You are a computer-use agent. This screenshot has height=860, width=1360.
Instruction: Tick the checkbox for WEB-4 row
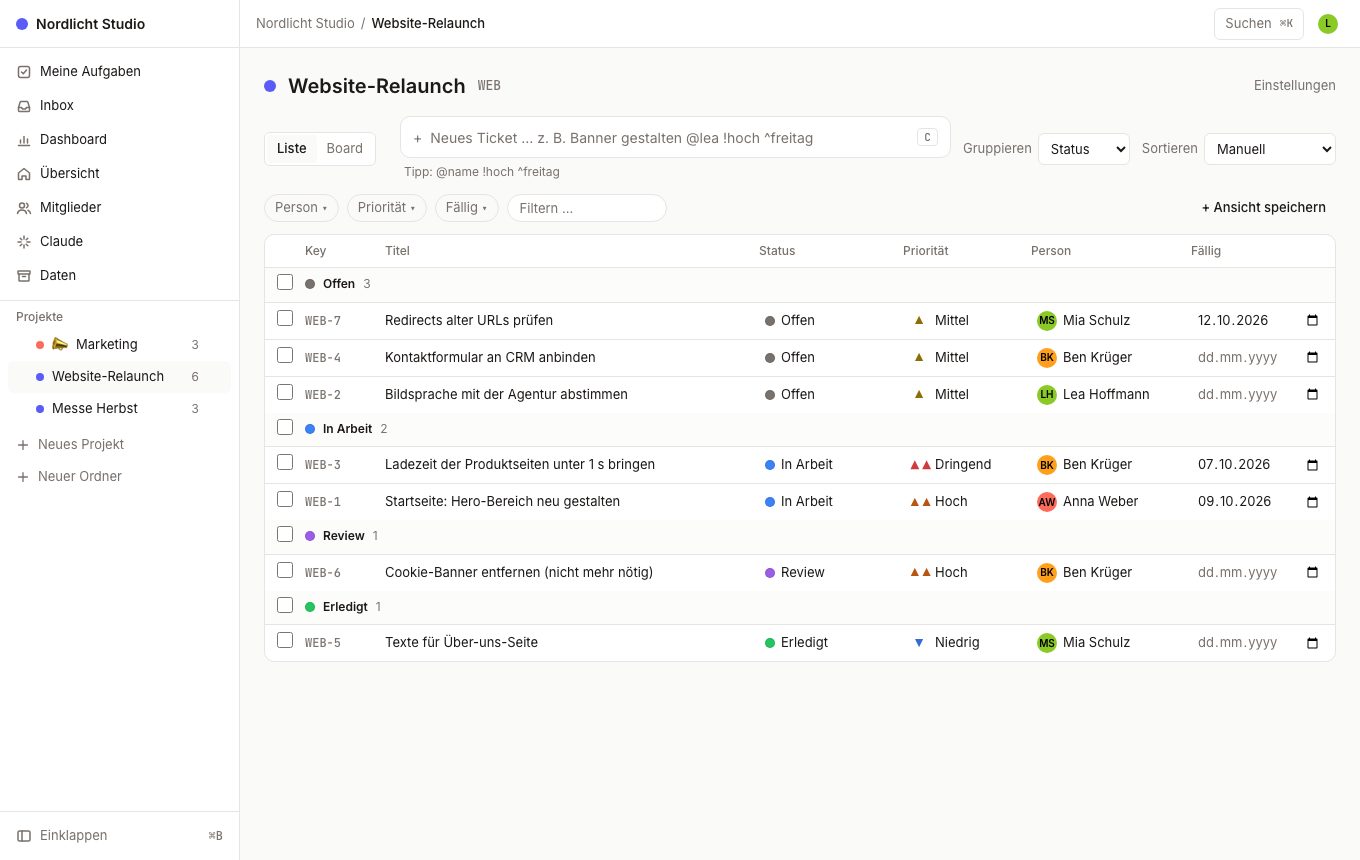[x=285, y=356]
